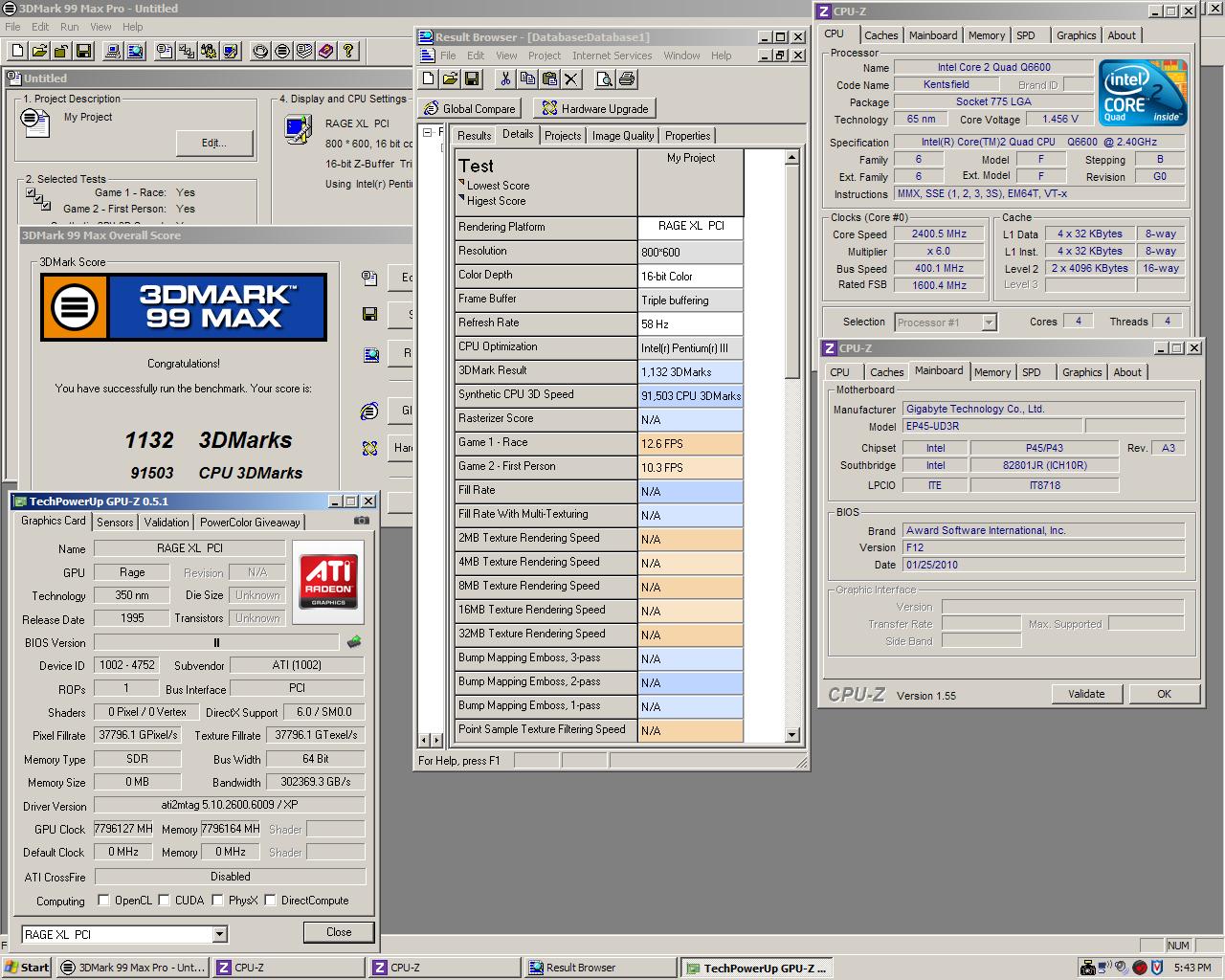The width and height of the screenshot is (1225, 980).
Task: Open the Internet Services menu in Result Browser
Action: pos(612,56)
